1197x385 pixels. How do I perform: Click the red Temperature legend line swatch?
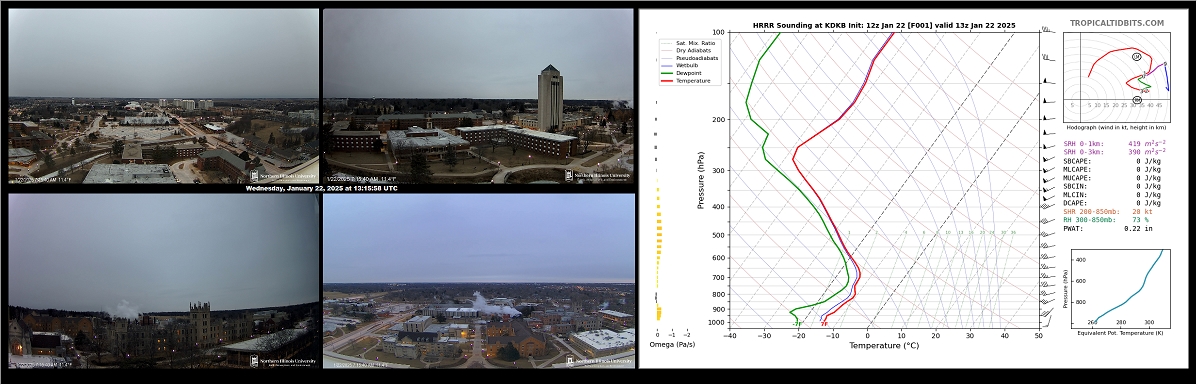point(666,80)
